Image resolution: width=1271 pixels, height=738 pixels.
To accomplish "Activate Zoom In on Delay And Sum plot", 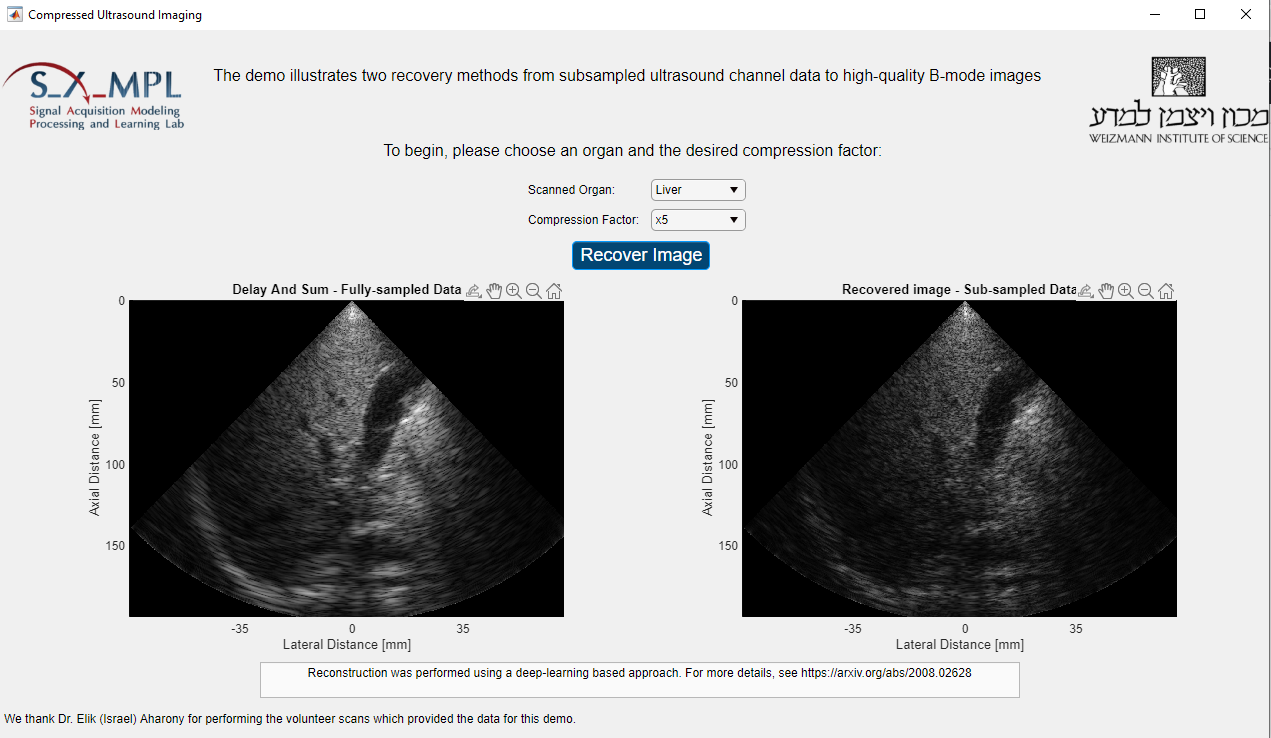I will coord(514,291).
